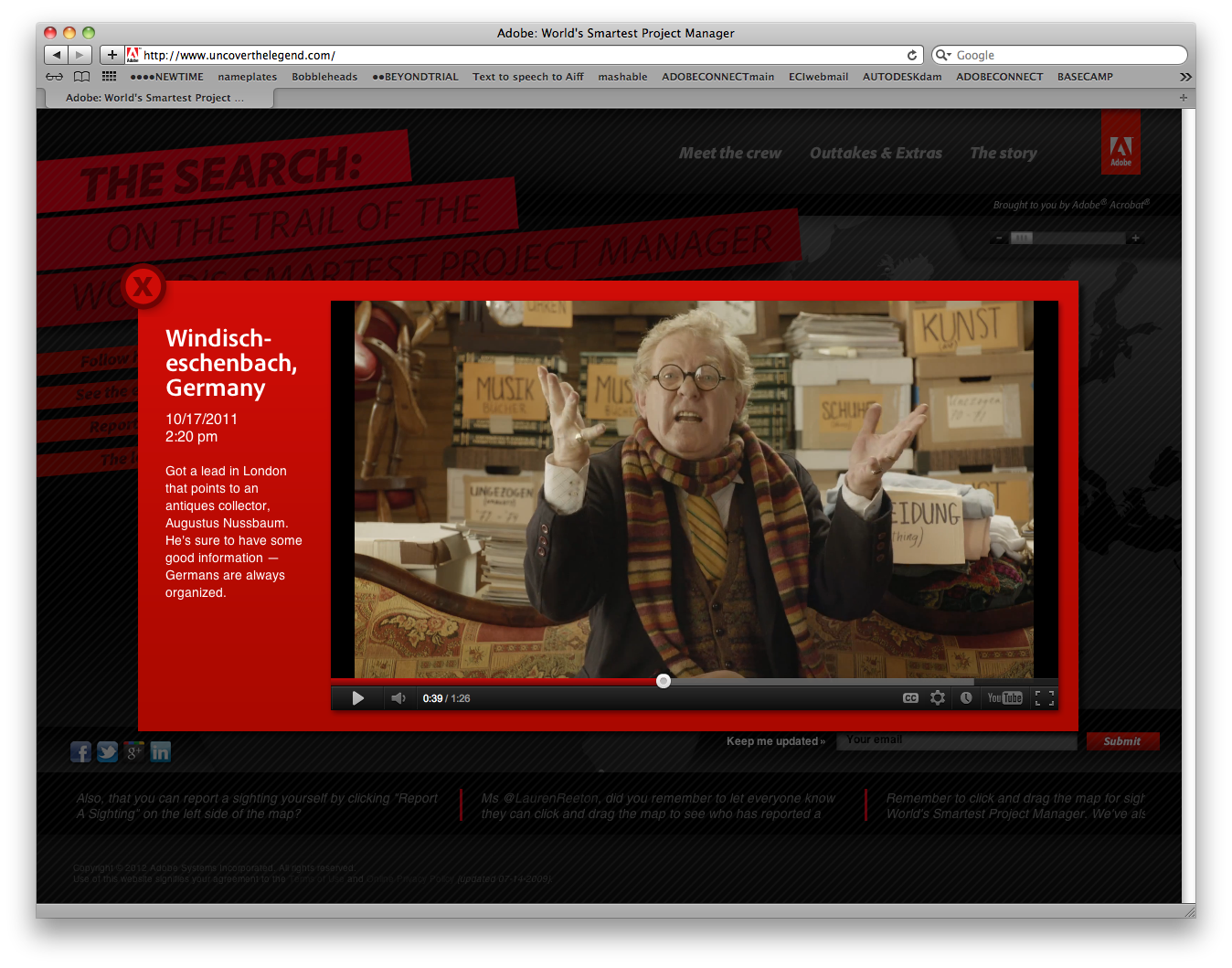Close the video popup with X
Viewport: 1232px width, 968px height.
[143, 287]
